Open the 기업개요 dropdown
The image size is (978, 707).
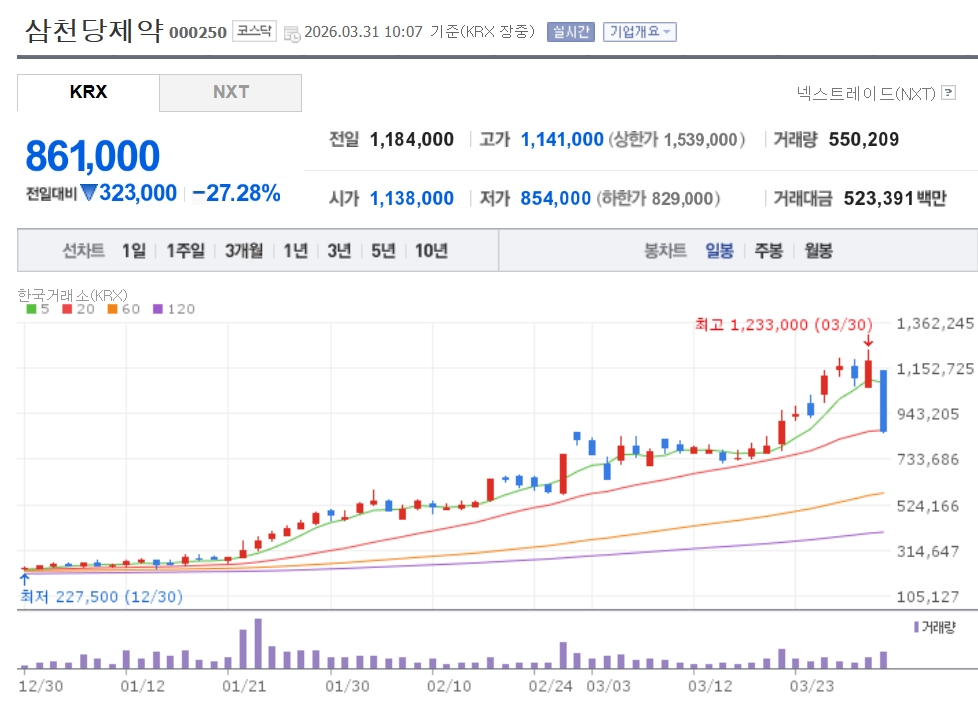(639, 32)
